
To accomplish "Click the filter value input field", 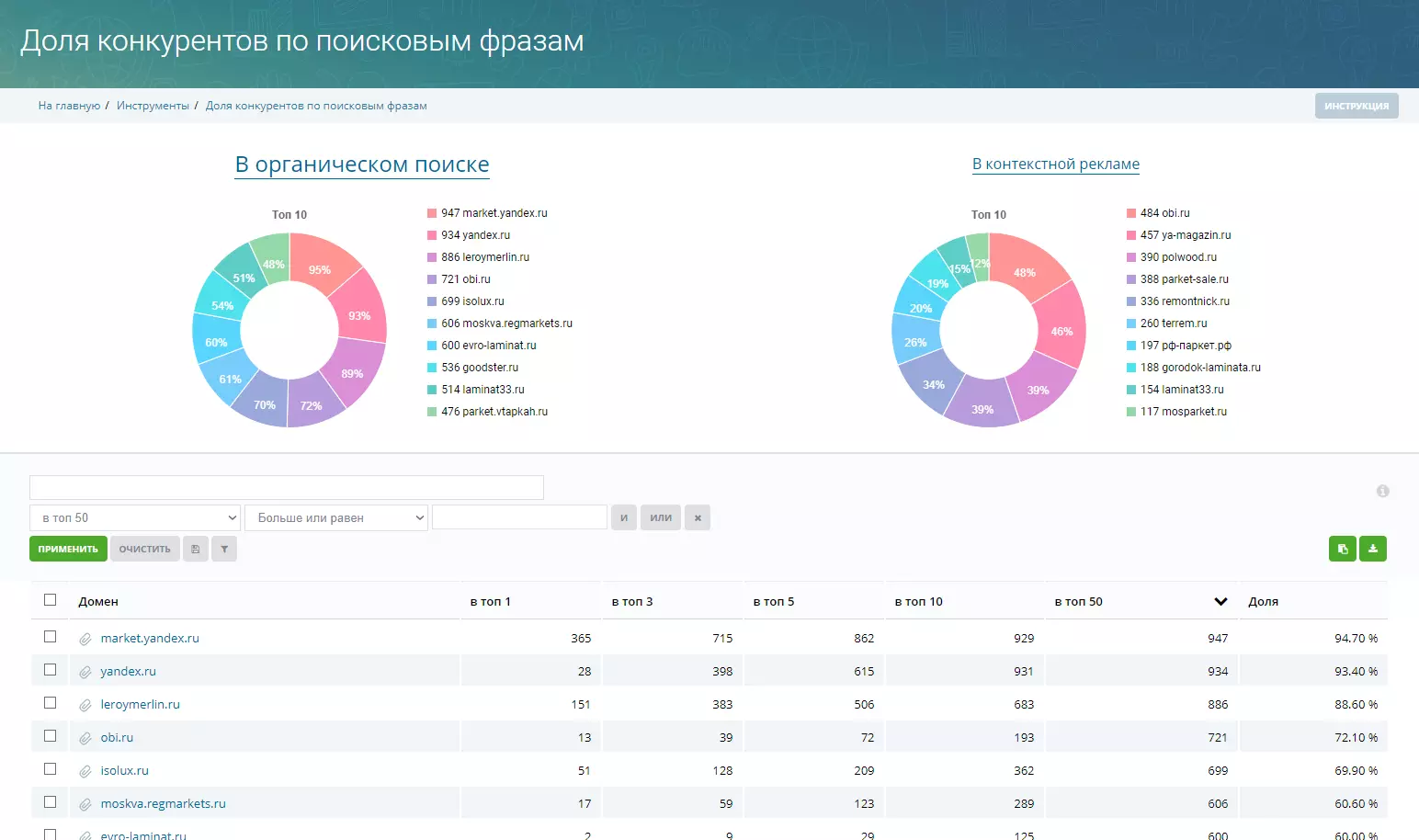I will click(x=519, y=517).
